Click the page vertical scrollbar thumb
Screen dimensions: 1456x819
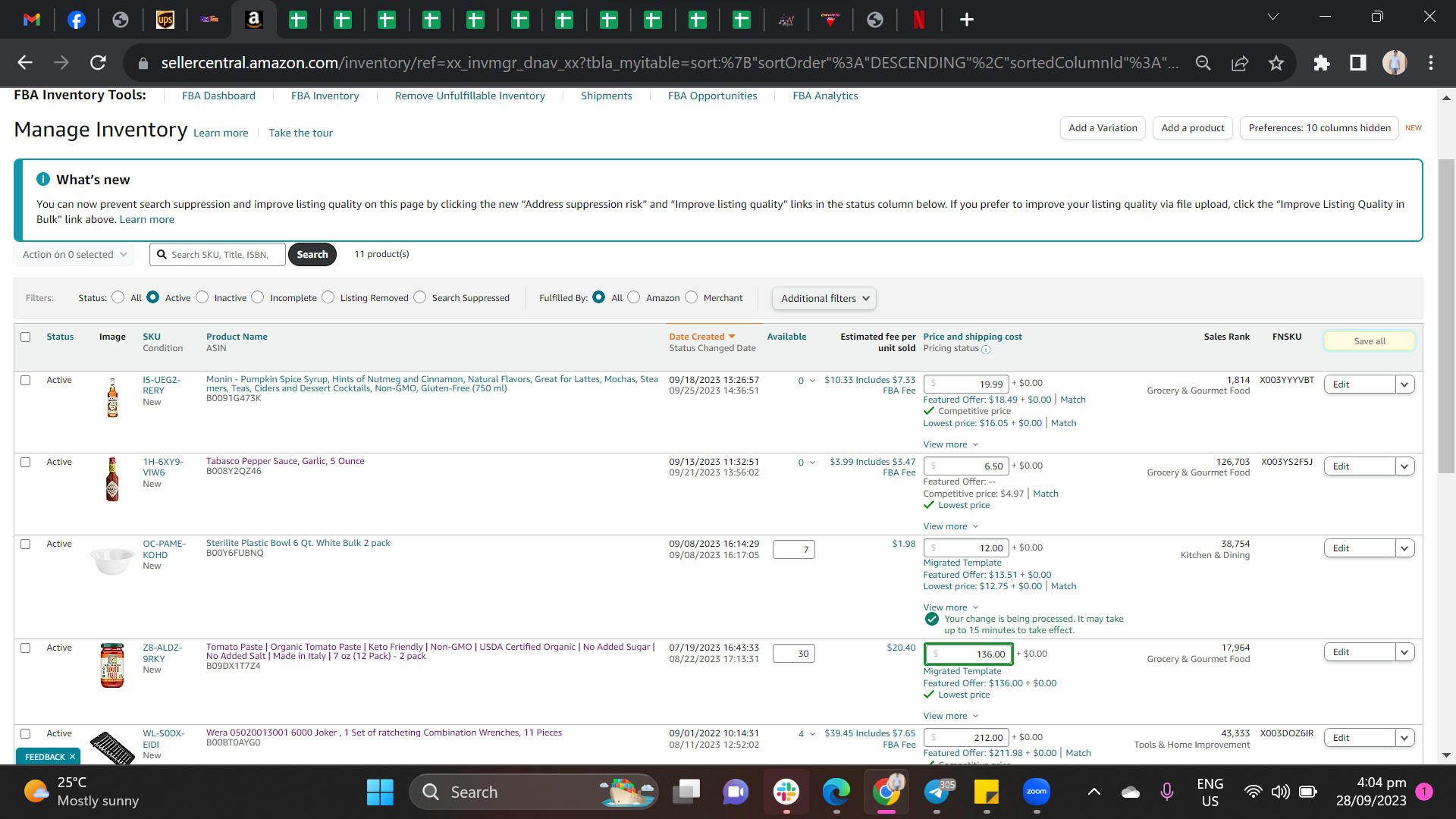(1446, 316)
